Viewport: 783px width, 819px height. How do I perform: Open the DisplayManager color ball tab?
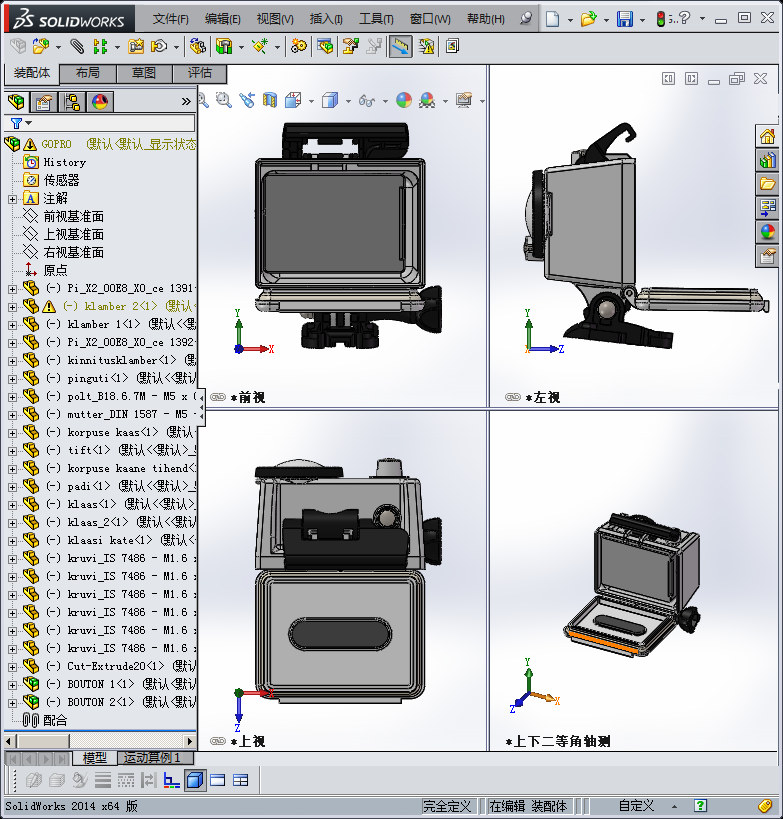100,102
